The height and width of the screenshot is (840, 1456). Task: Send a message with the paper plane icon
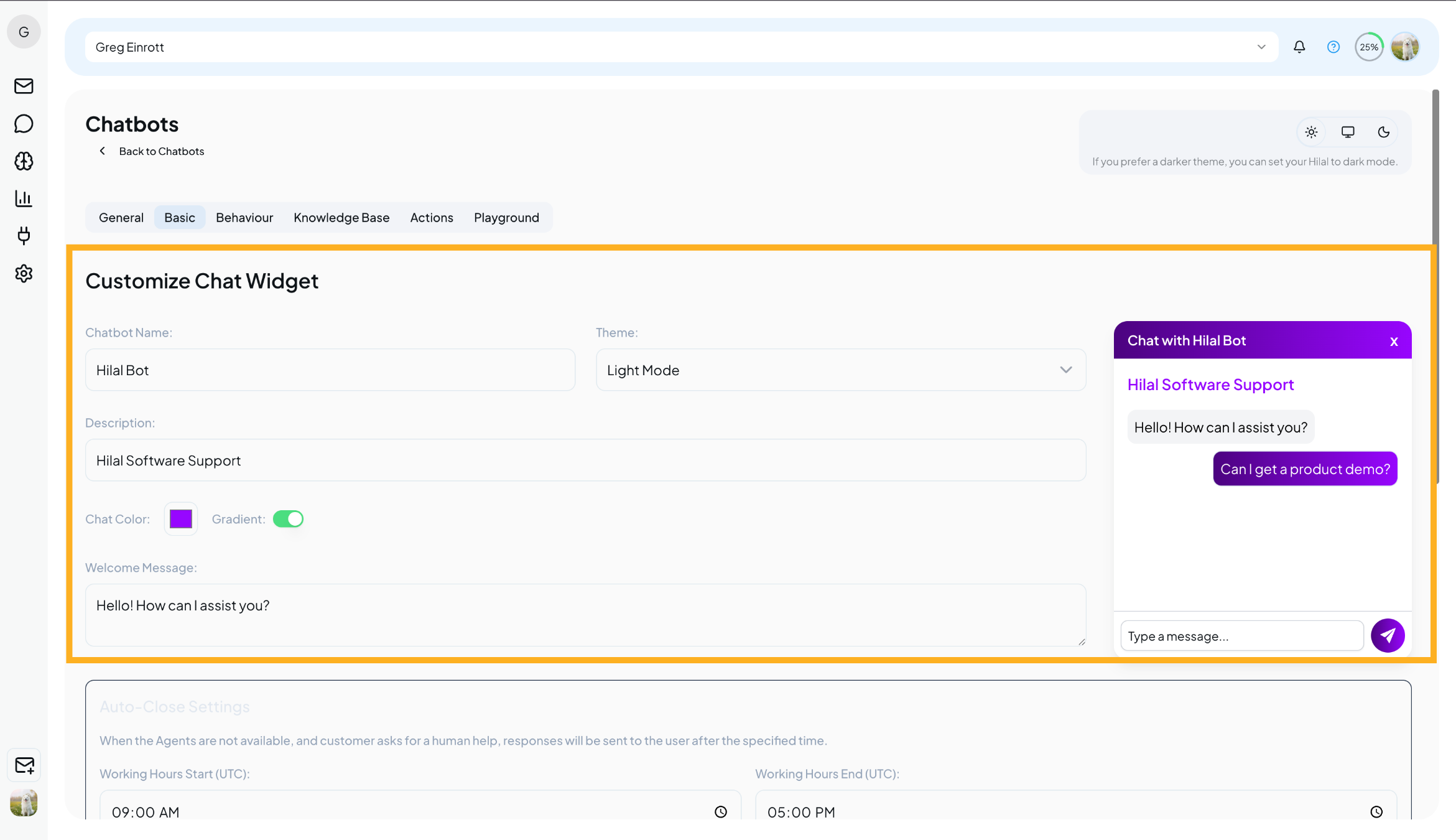[1388, 635]
